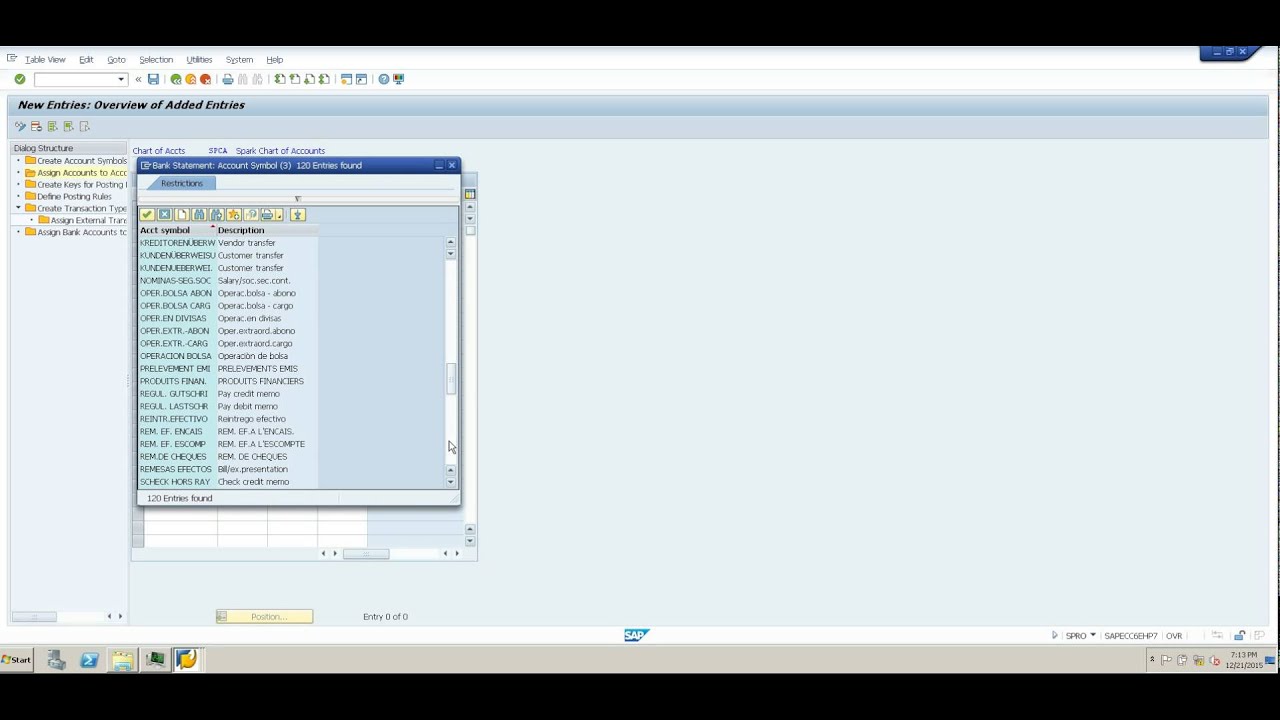This screenshot has width=1280, height=720.
Task: Collapse the Create Transaction Type tree node
Action: tap(18, 208)
